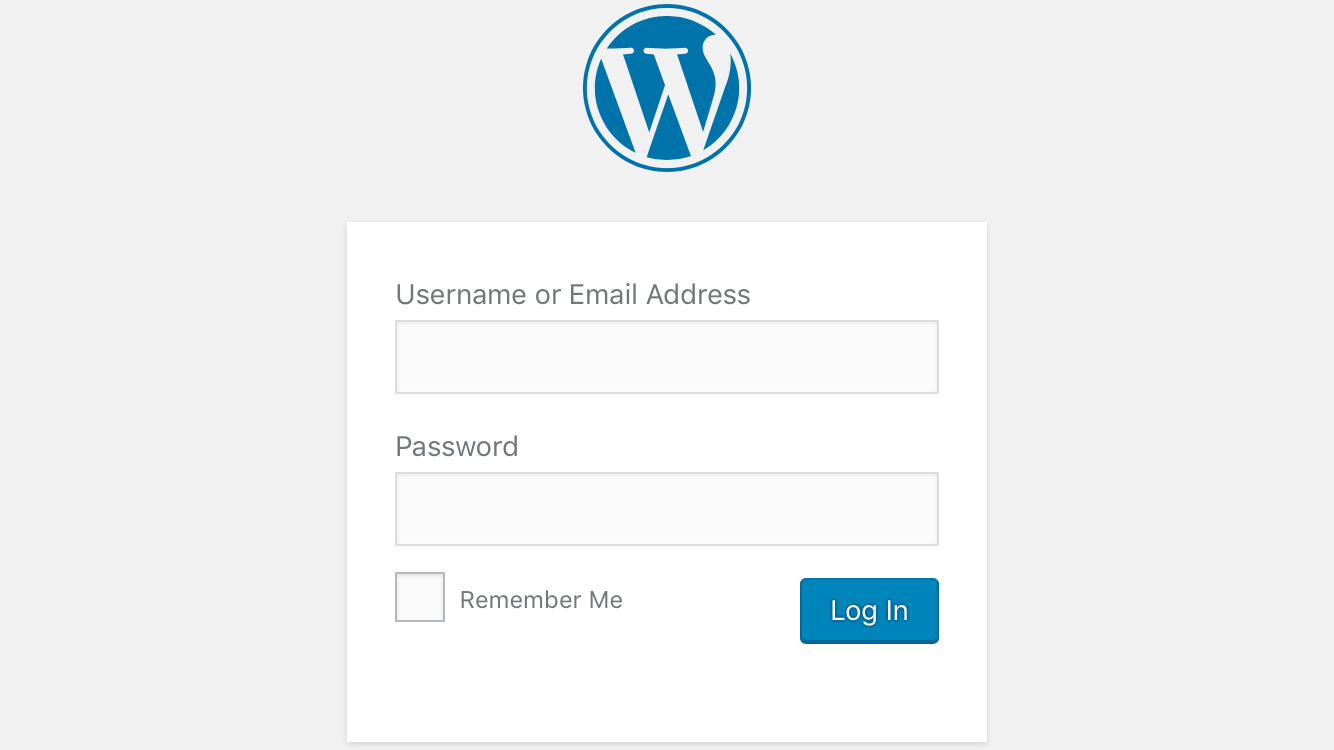The image size is (1334, 750).
Task: Click the WordPress logo
Action: [667, 88]
